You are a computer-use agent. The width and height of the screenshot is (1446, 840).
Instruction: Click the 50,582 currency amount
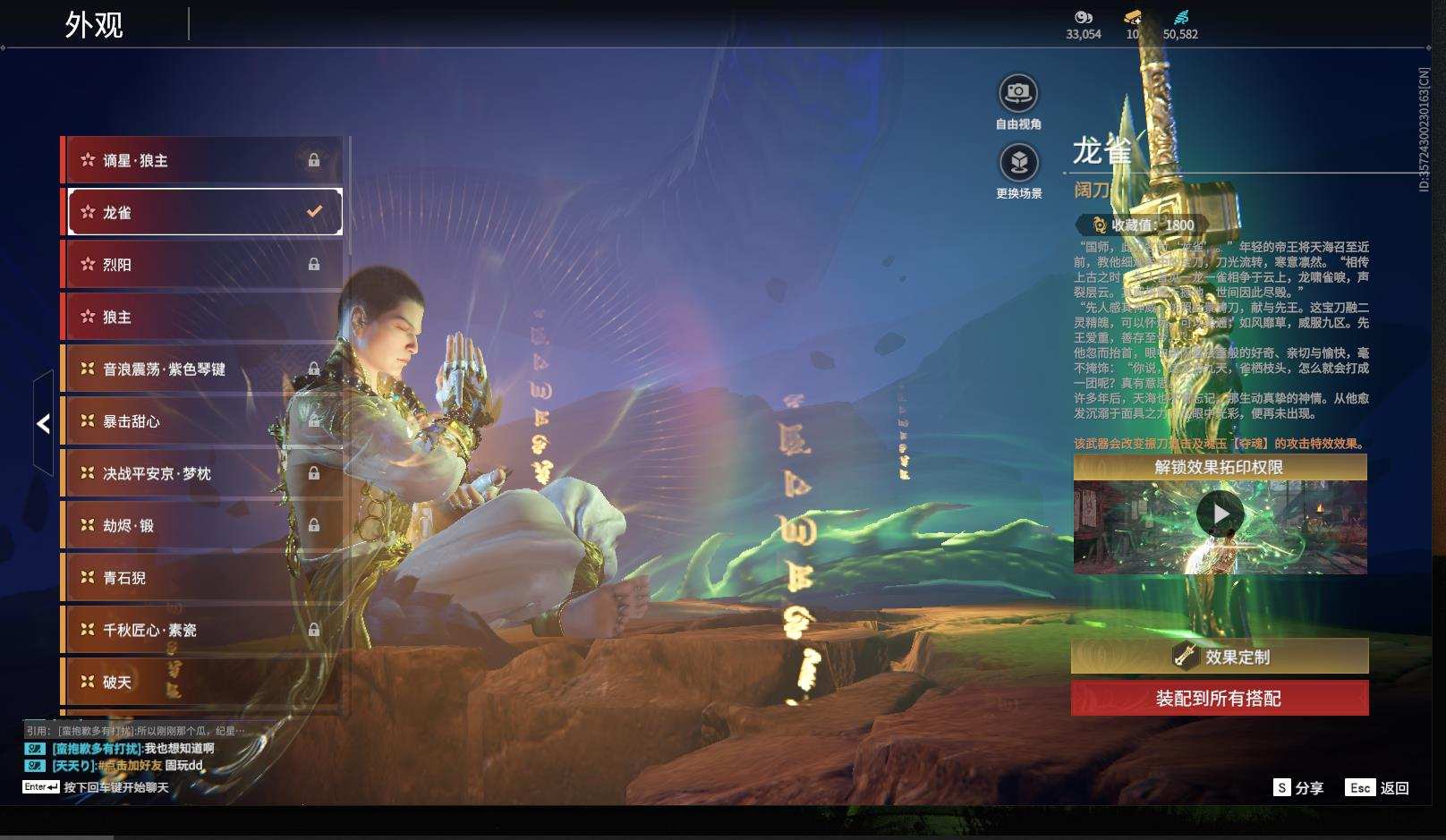tap(1180, 34)
